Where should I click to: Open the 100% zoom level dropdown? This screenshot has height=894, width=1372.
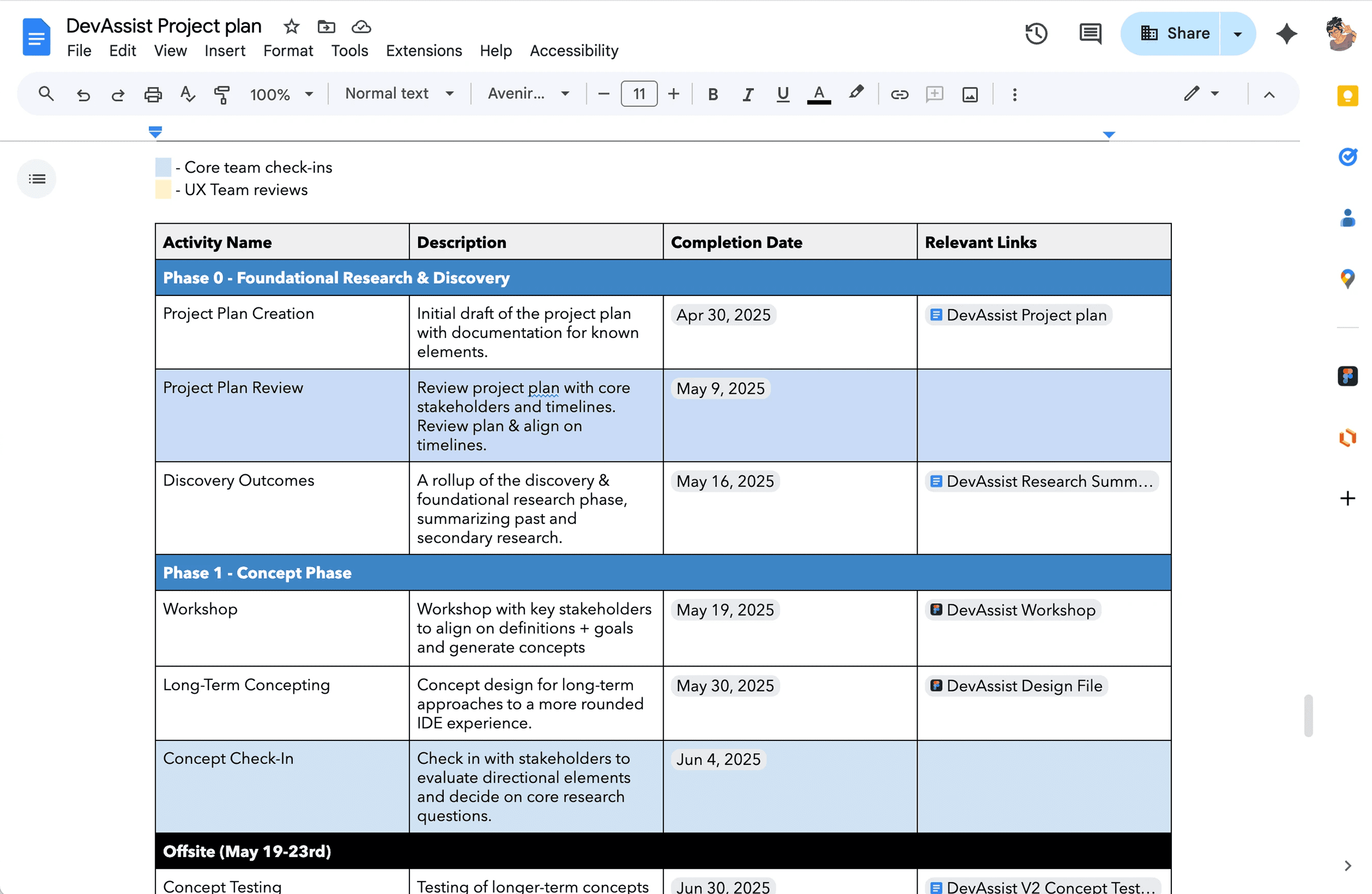tap(281, 94)
